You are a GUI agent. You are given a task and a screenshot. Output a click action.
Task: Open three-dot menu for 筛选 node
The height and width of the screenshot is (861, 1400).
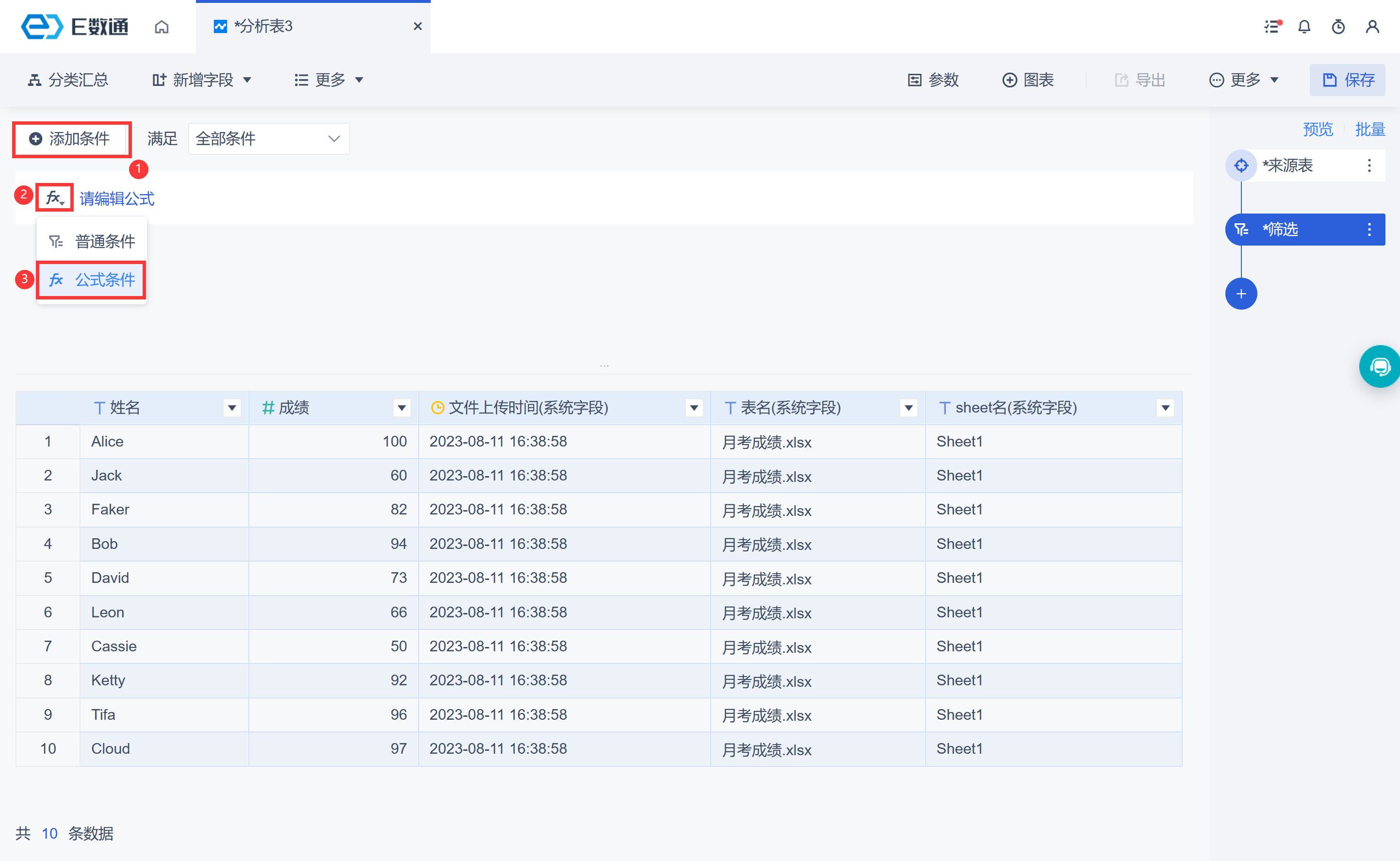point(1369,230)
